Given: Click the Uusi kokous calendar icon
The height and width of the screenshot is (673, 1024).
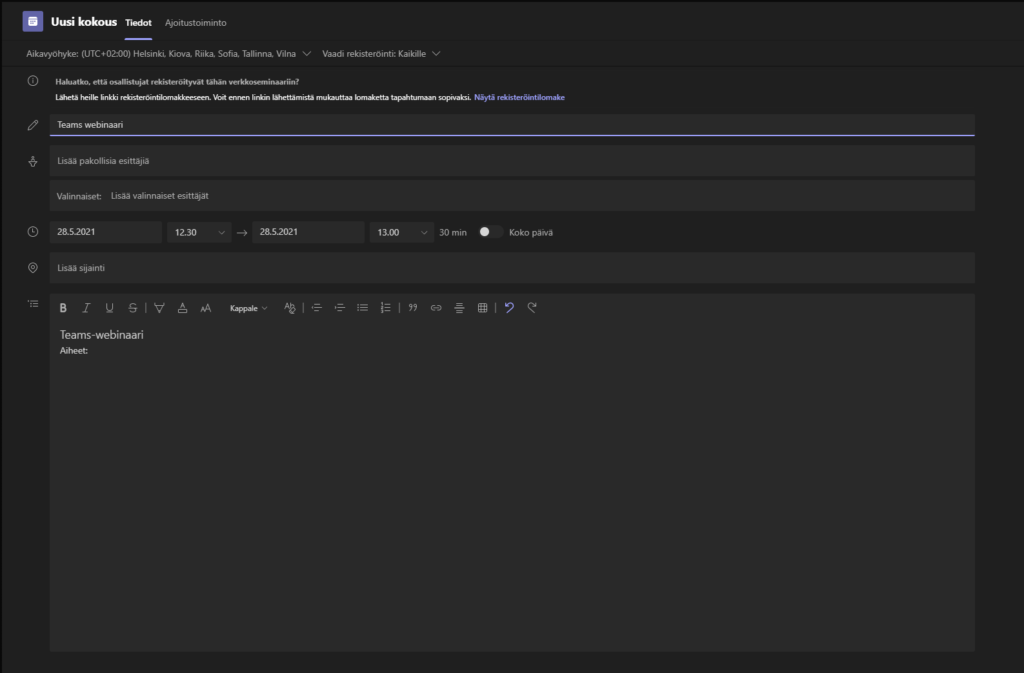Looking at the screenshot, I should (x=33, y=22).
